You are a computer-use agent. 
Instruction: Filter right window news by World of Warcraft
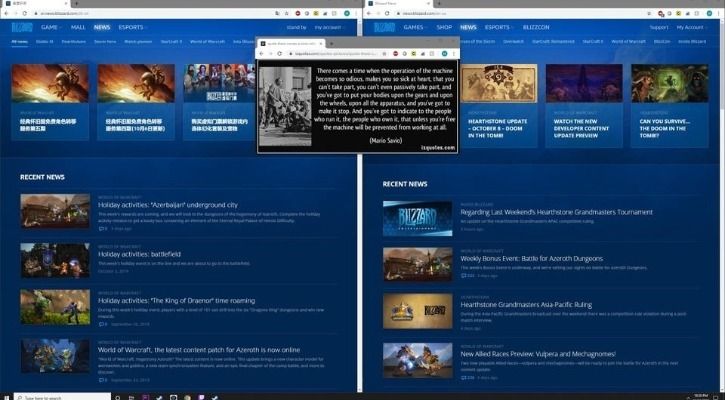click(x=628, y=42)
